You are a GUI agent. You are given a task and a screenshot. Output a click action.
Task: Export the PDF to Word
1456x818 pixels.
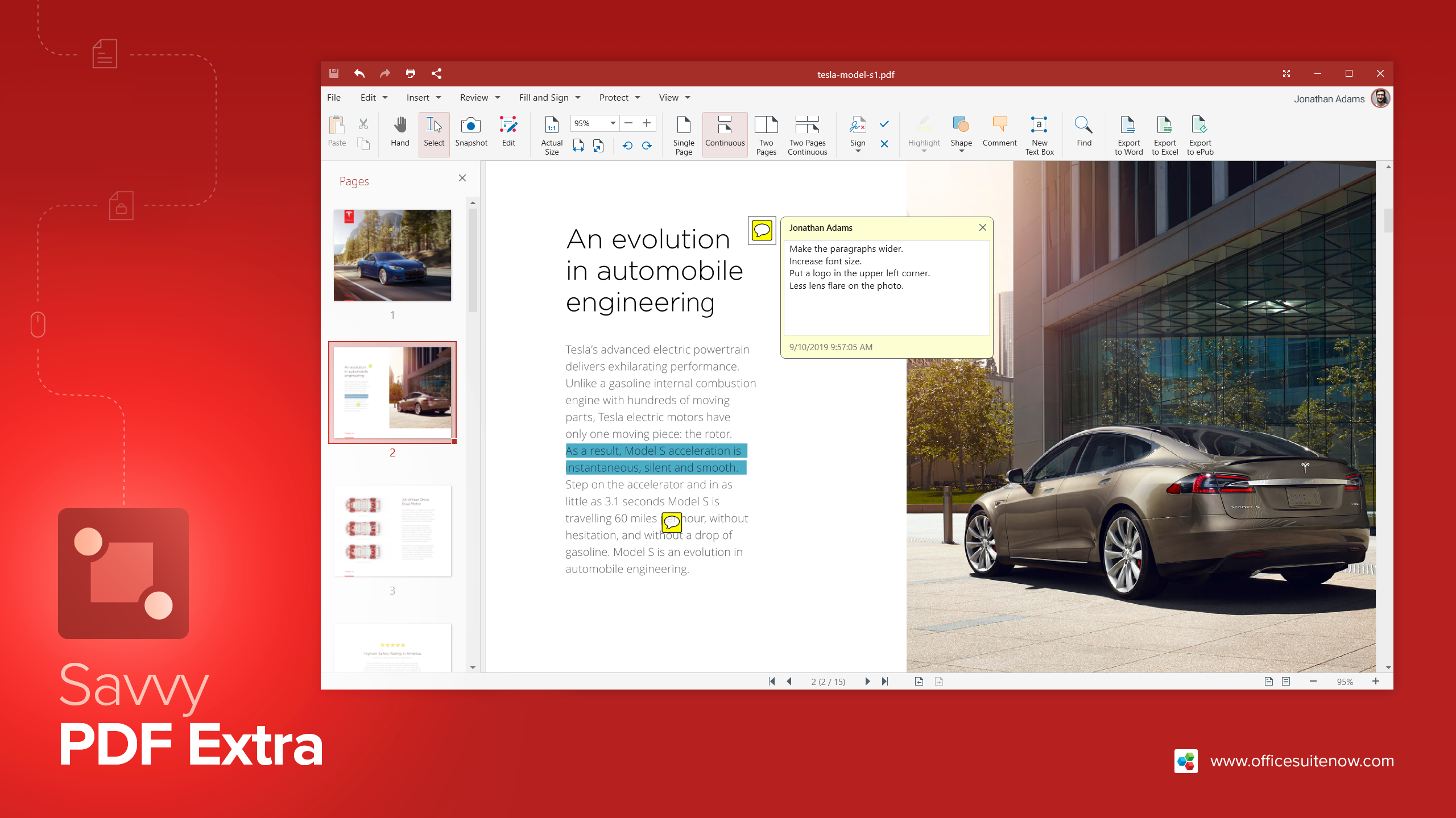1128,135
